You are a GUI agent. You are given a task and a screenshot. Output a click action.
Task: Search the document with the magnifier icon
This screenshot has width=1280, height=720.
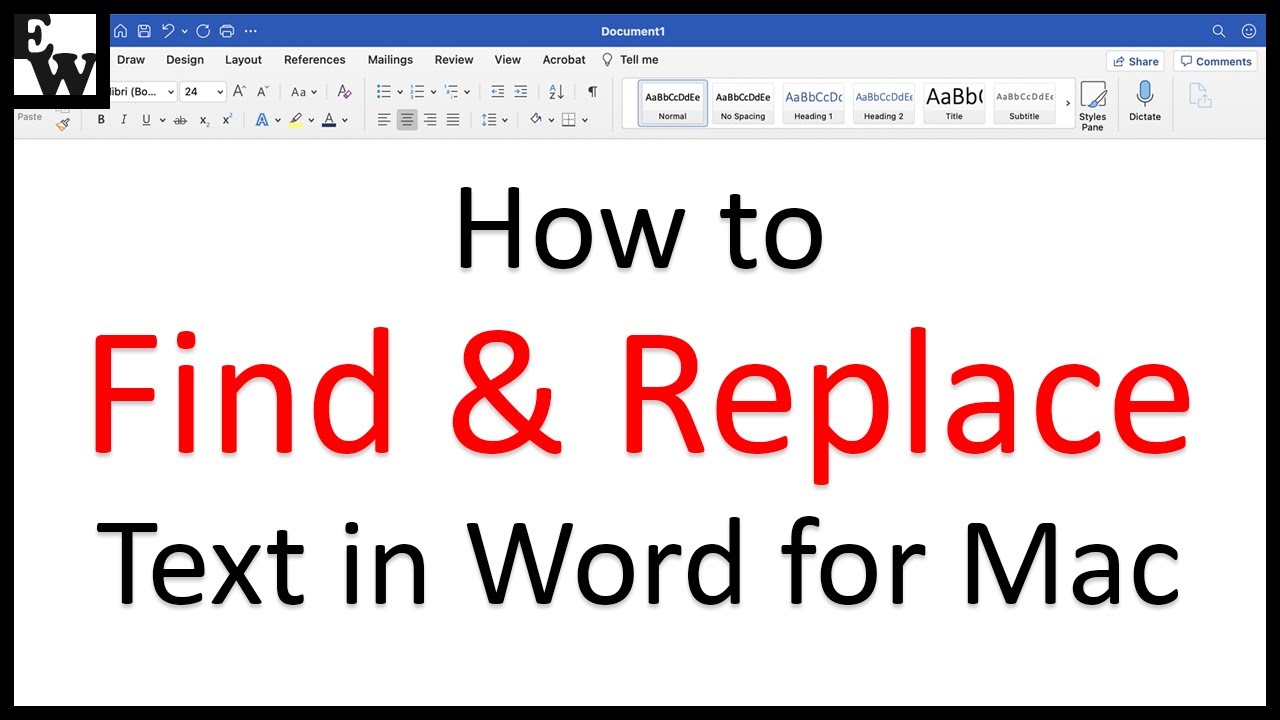point(1219,31)
